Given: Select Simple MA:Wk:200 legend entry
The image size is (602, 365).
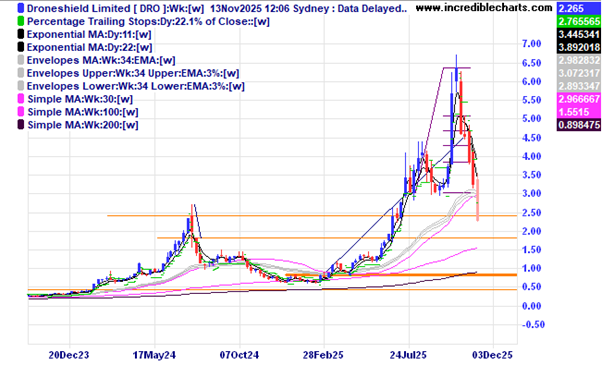Looking at the screenshot, I should pyautogui.click(x=83, y=125).
